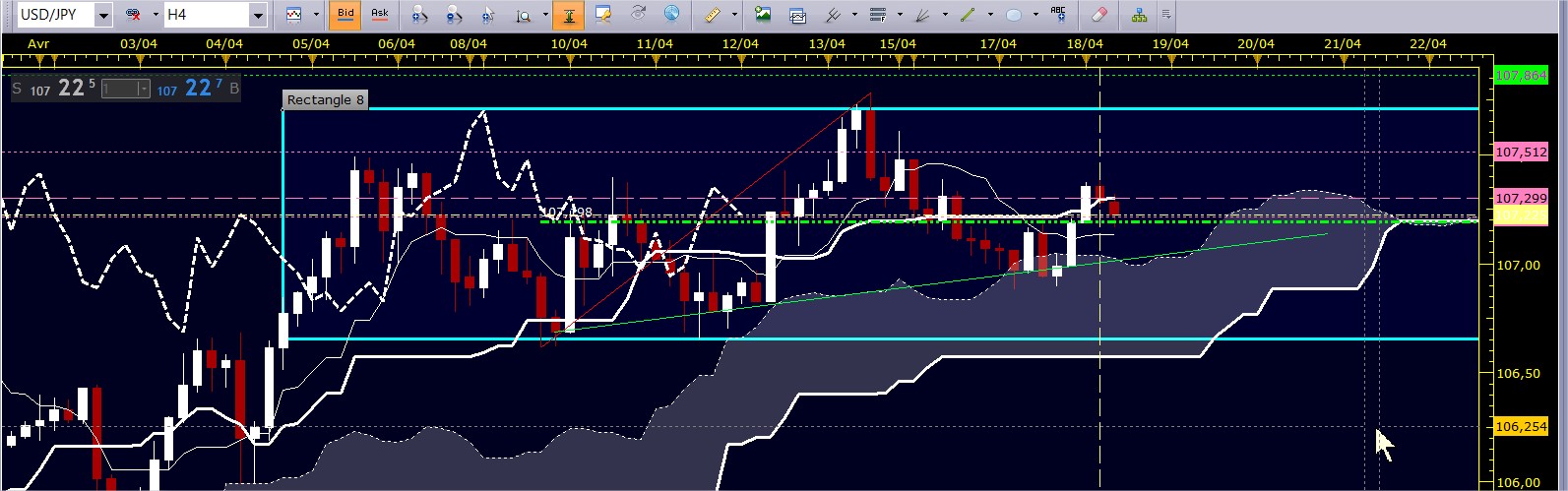Click the pink 107,299 price label
Viewport: 1568px width, 491px height.
1521,198
